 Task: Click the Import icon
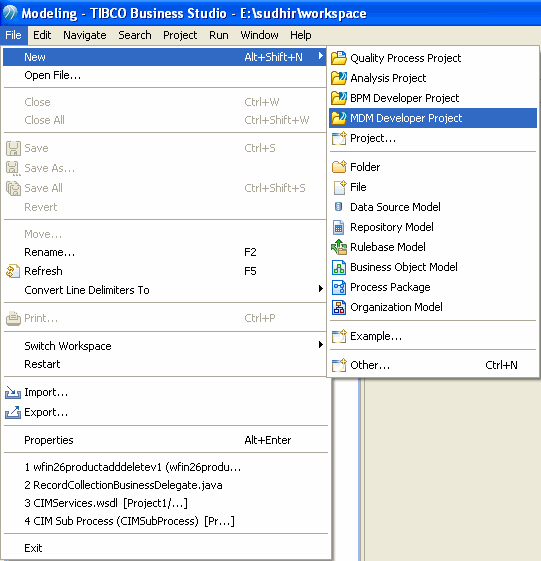pyautogui.click(x=13, y=392)
